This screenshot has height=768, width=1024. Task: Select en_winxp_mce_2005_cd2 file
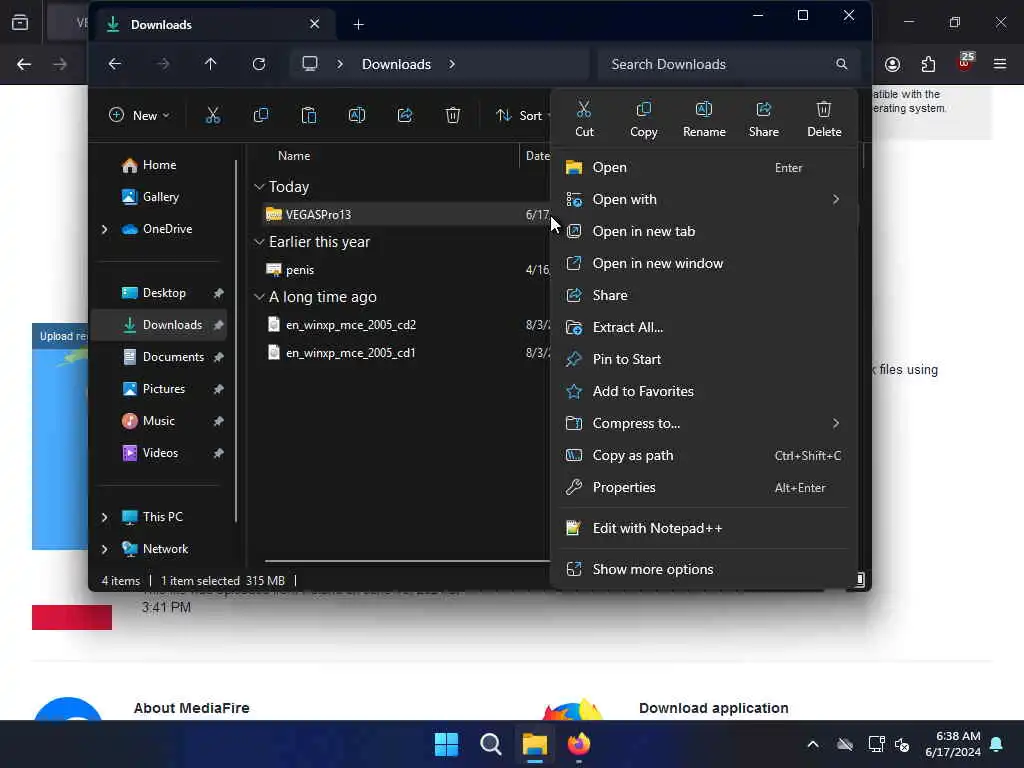coord(405,325)
